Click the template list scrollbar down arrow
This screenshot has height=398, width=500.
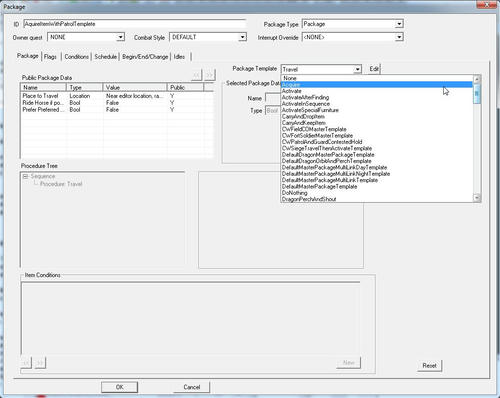[x=477, y=198]
